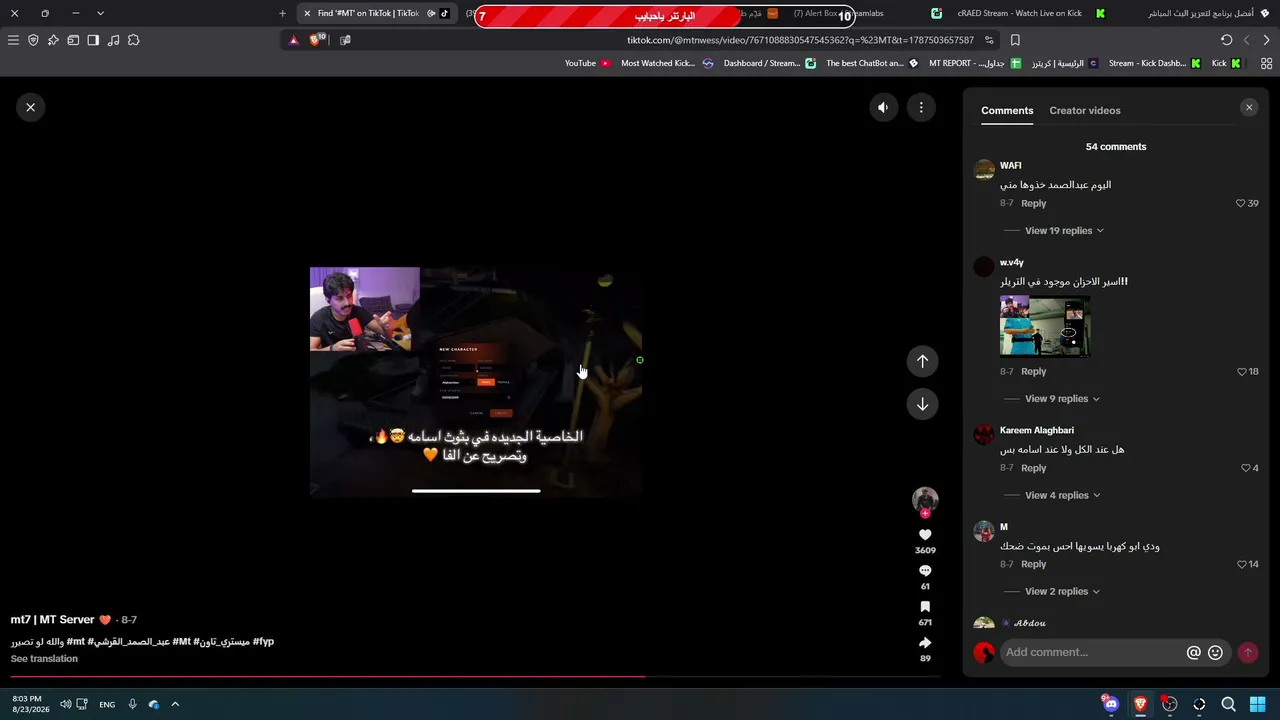Save video with bookmark icon

(925, 607)
